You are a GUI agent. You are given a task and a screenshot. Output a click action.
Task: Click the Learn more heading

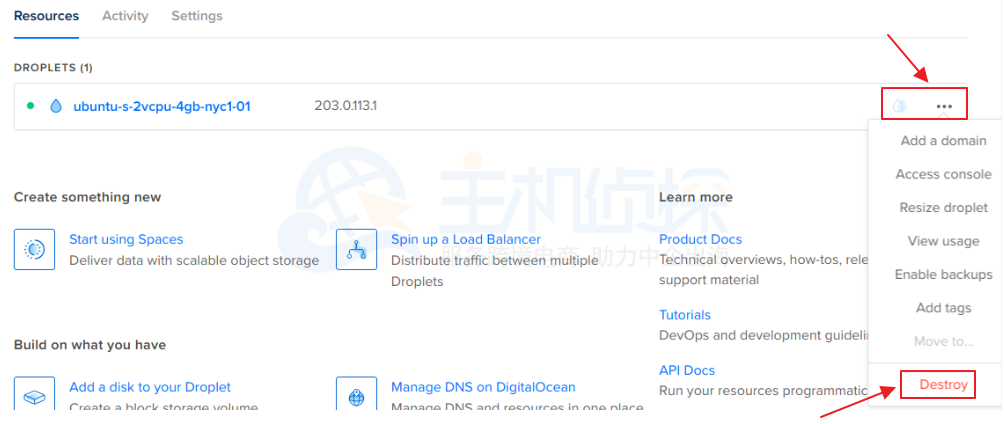coord(695,197)
